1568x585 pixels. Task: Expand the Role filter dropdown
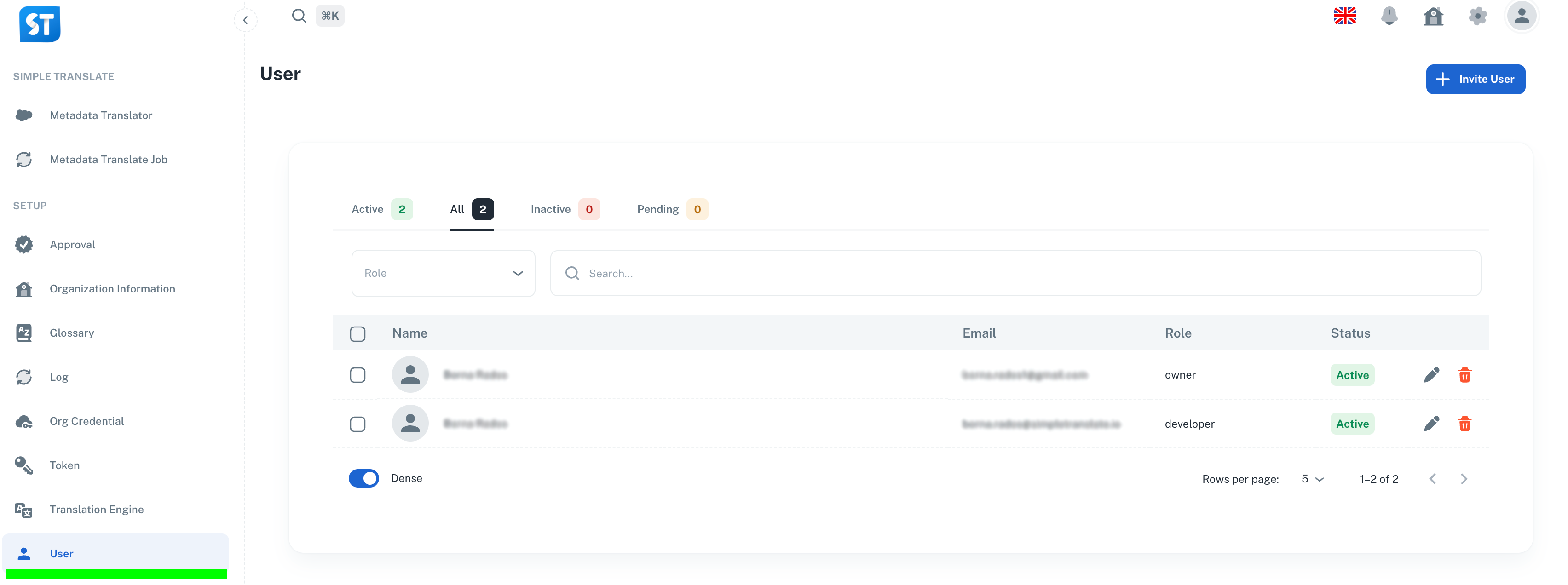pos(443,273)
